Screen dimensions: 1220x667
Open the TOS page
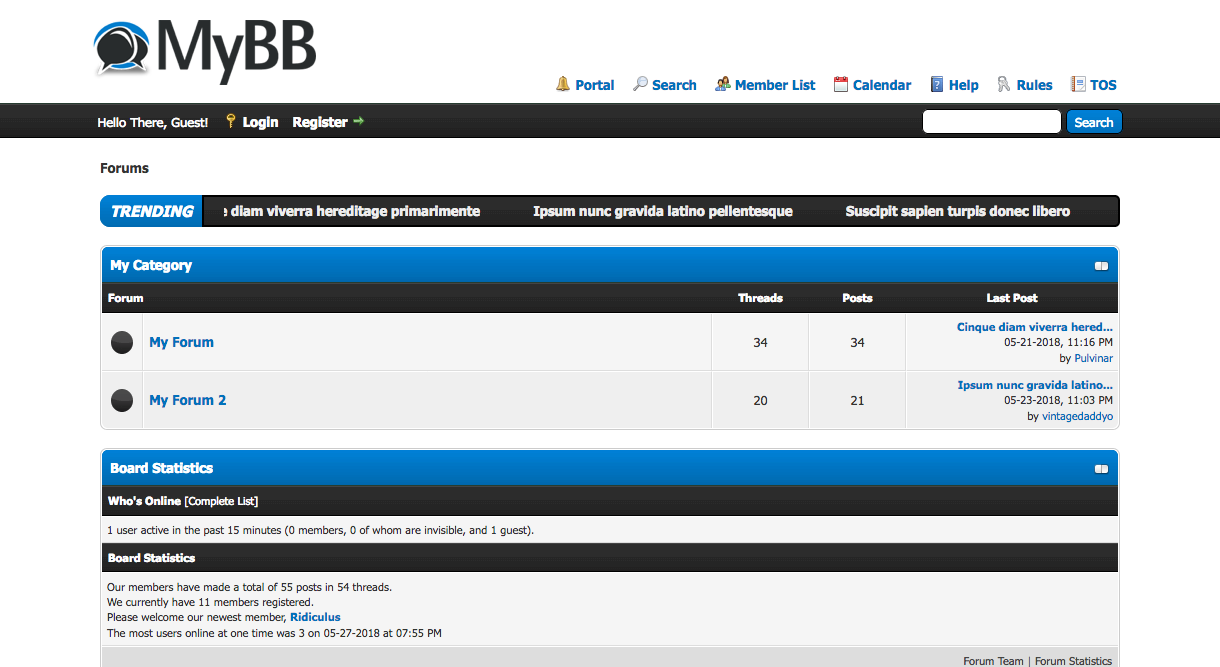(1103, 85)
